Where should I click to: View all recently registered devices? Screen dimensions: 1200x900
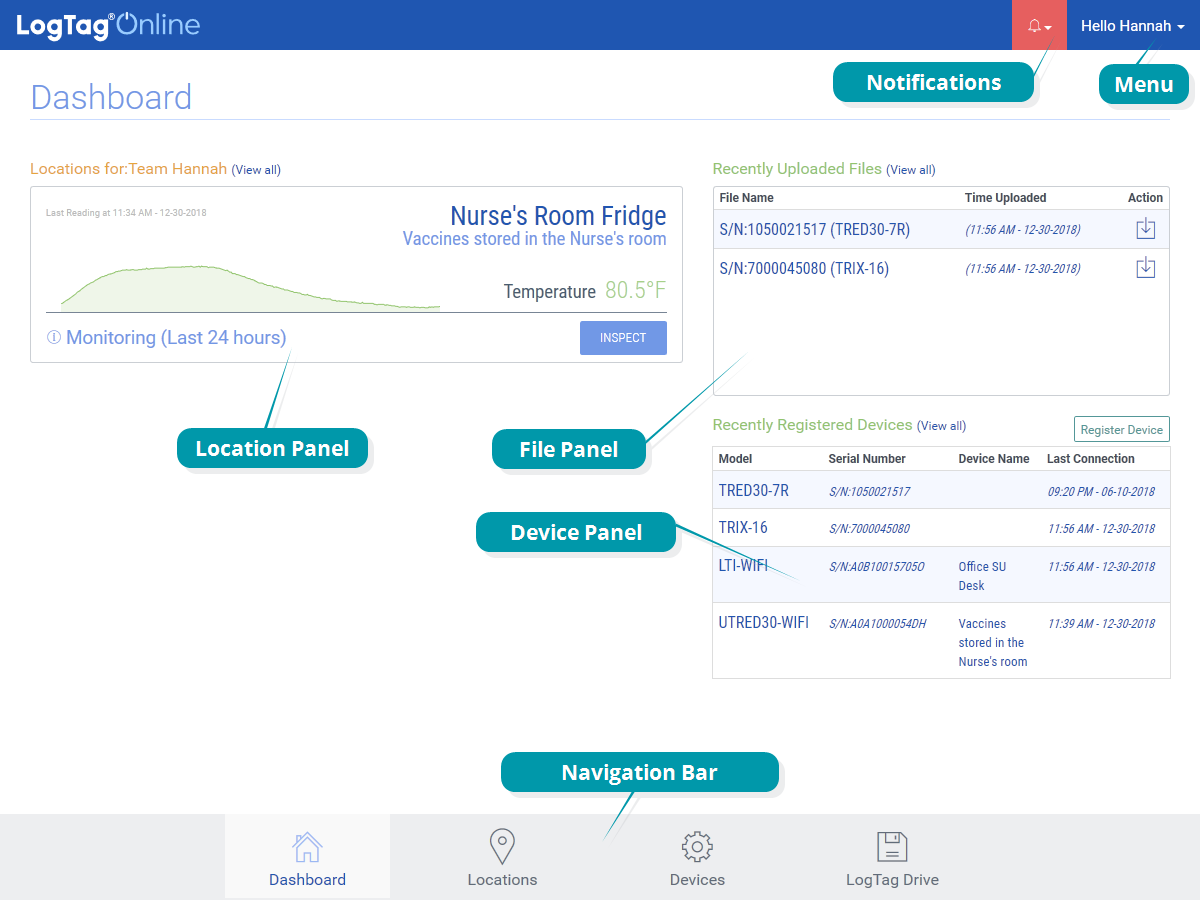(941, 426)
